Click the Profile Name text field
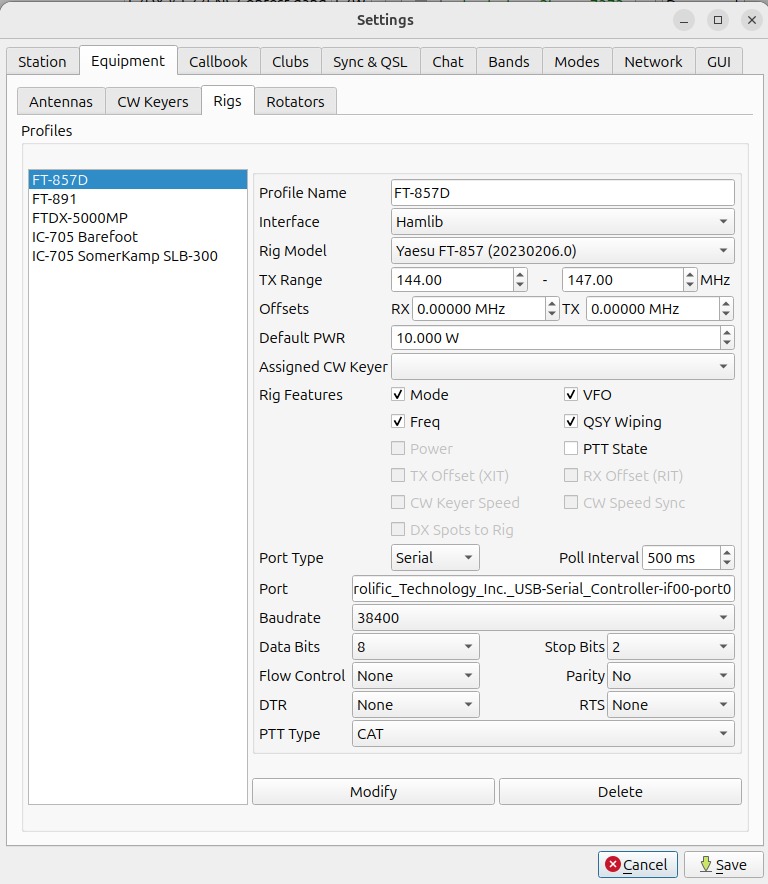Image resolution: width=768 pixels, height=884 pixels. click(x=562, y=193)
